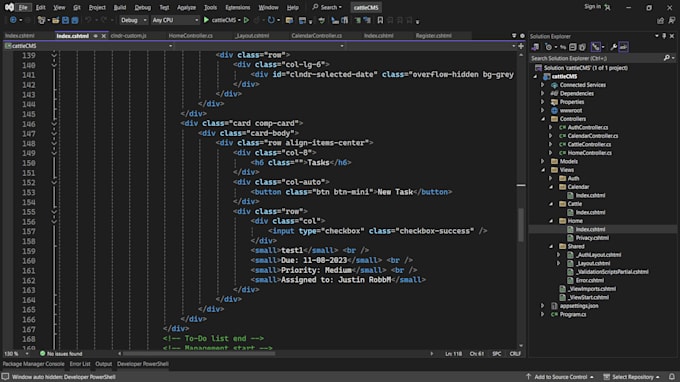Click the vertical editor scrollbar thumb
This screenshot has height=382, width=680.
(x=521, y=225)
